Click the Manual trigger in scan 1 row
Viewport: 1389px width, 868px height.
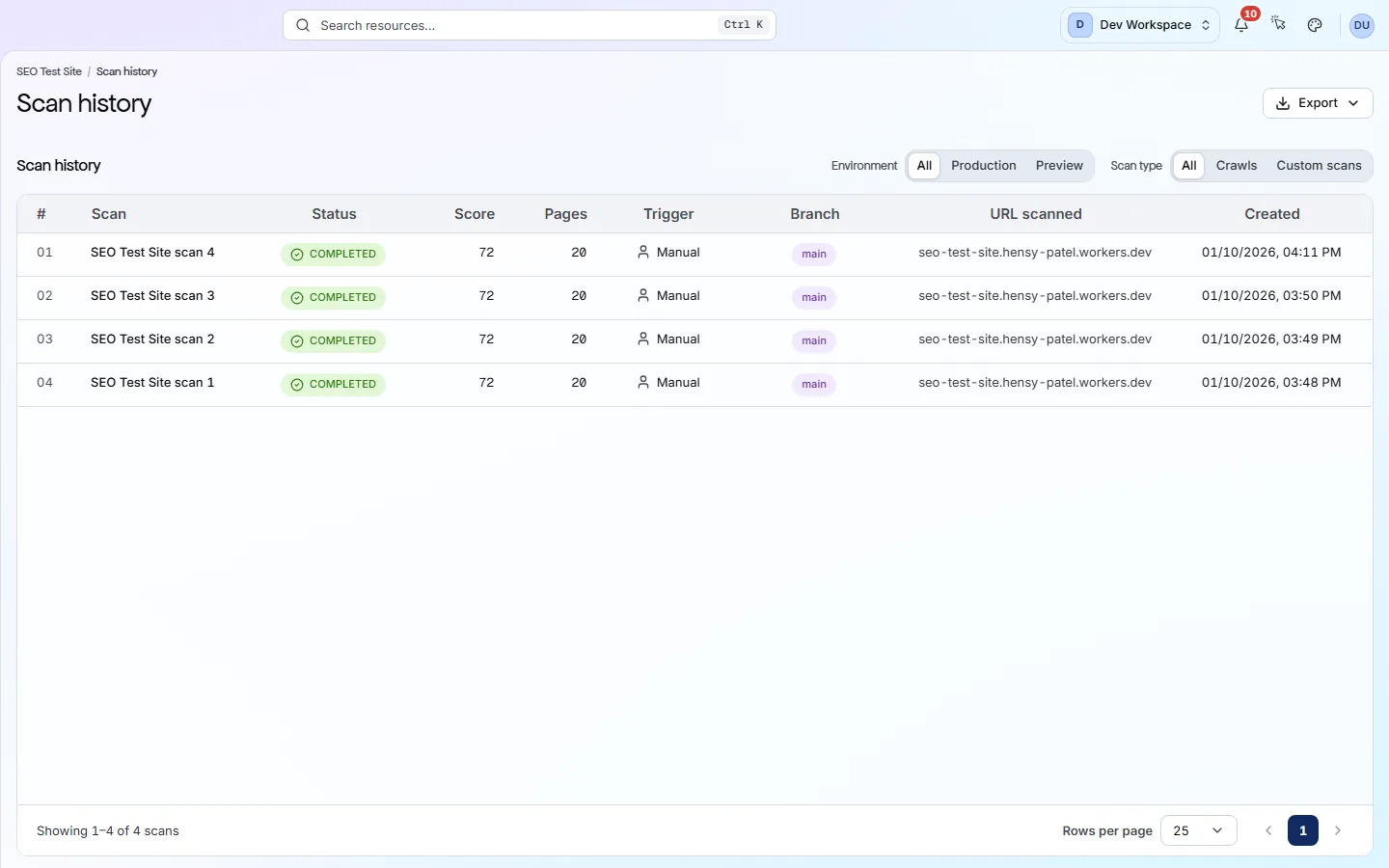click(668, 383)
